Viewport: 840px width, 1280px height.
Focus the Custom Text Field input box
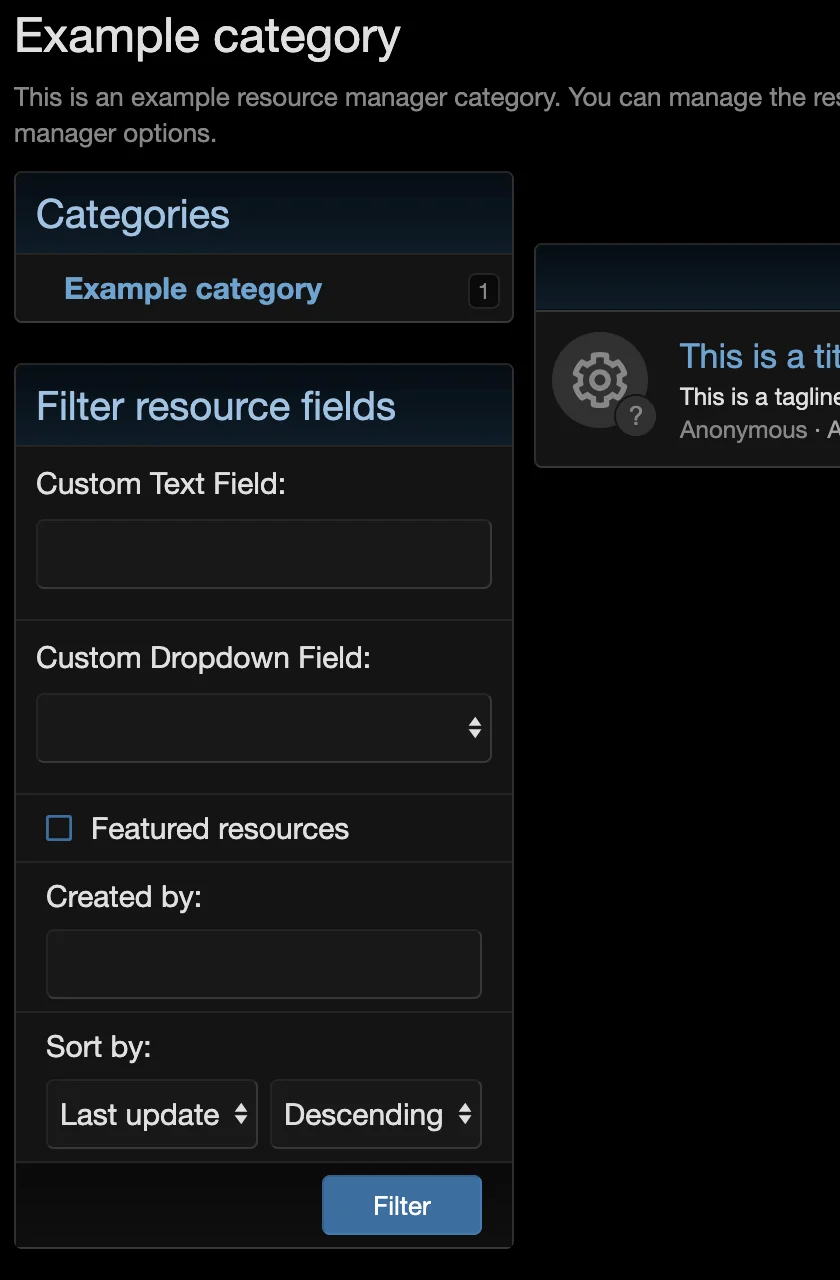[x=263, y=553]
